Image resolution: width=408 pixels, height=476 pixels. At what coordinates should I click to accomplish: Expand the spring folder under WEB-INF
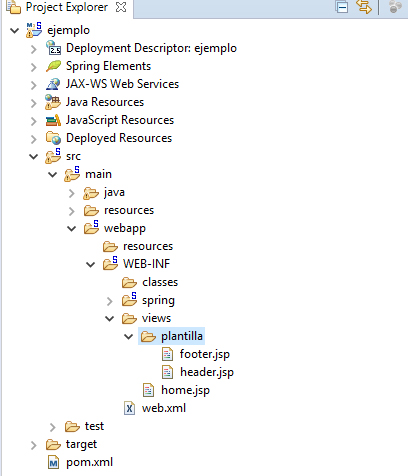110,301
